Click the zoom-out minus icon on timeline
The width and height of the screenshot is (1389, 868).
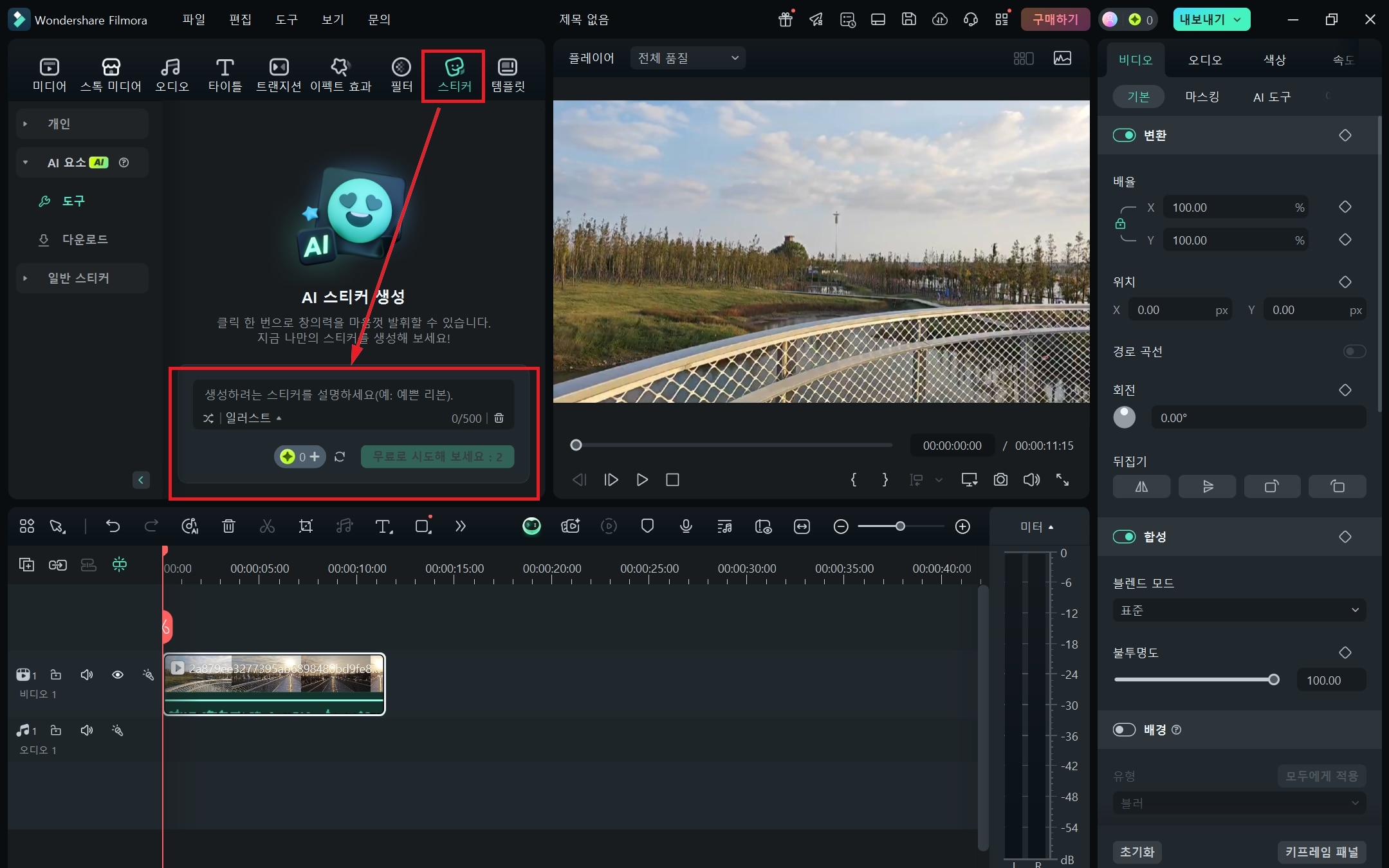[x=840, y=526]
